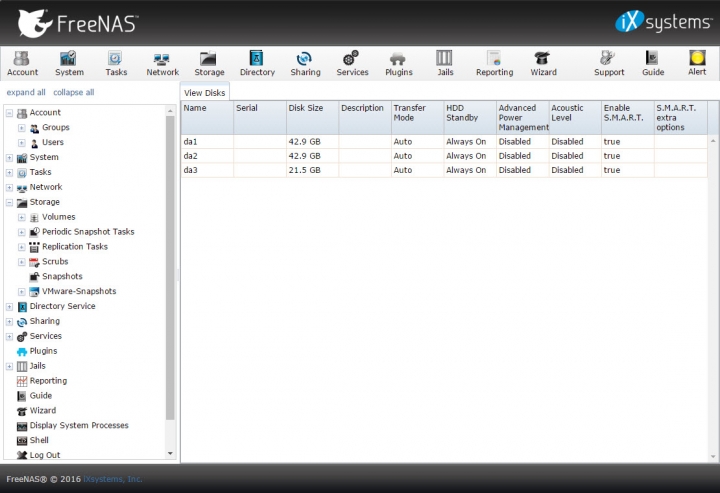The height and width of the screenshot is (493, 720).
Task: Open the Tasks toolbar icon
Action: (x=116, y=63)
